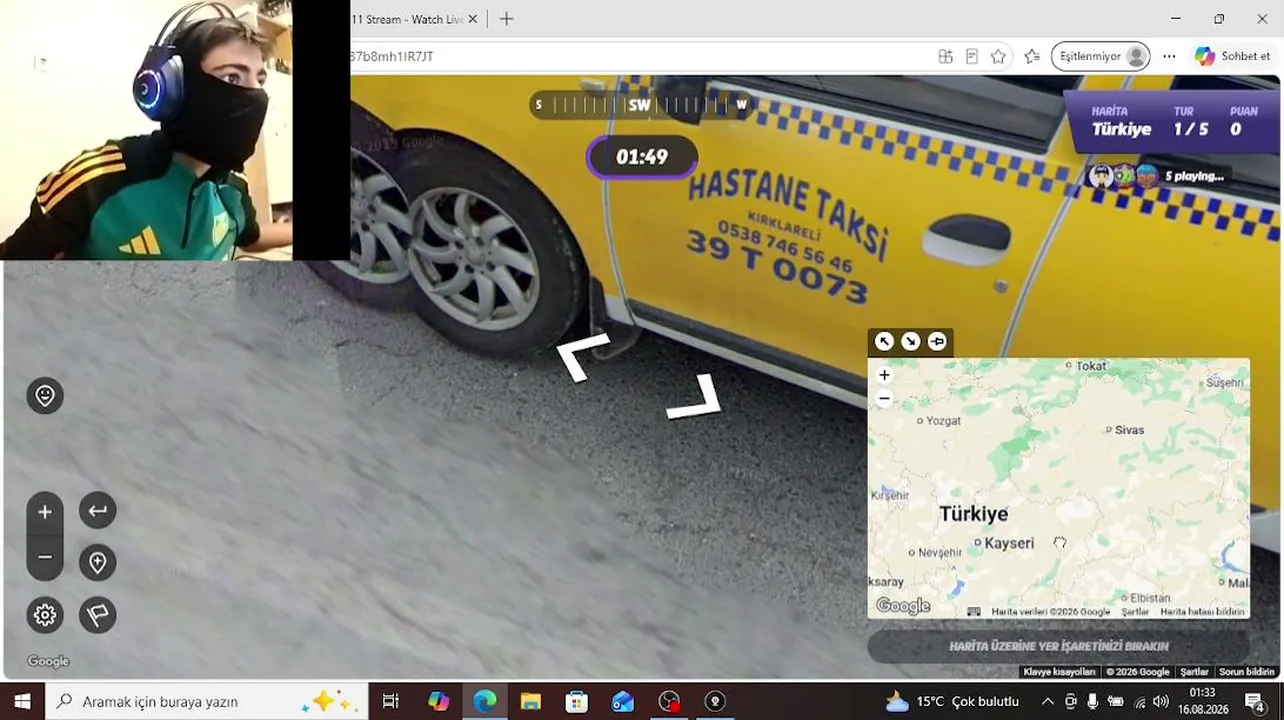The height and width of the screenshot is (720, 1284).
Task: Open game settings gear
Action: tap(45, 615)
